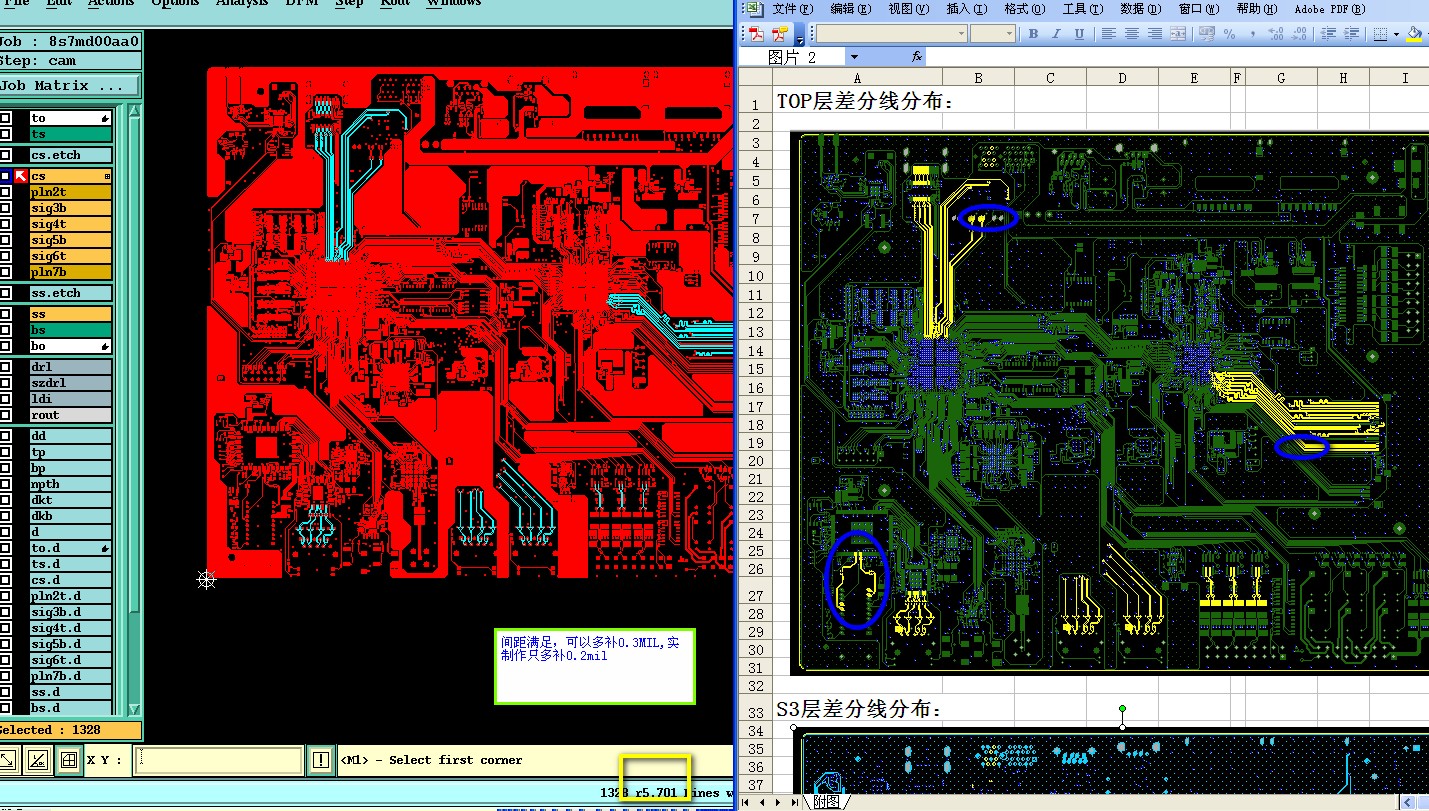Toggle the 'to' layer checkbox
The height and width of the screenshot is (811, 1429).
coord(6,118)
